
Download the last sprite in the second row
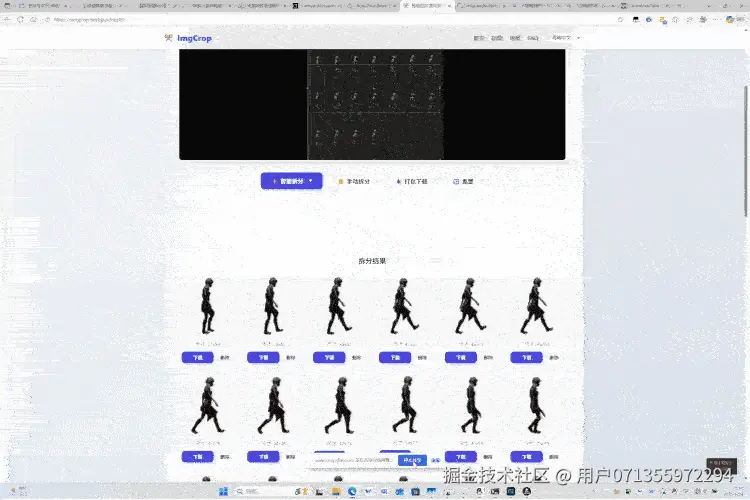pos(526,456)
